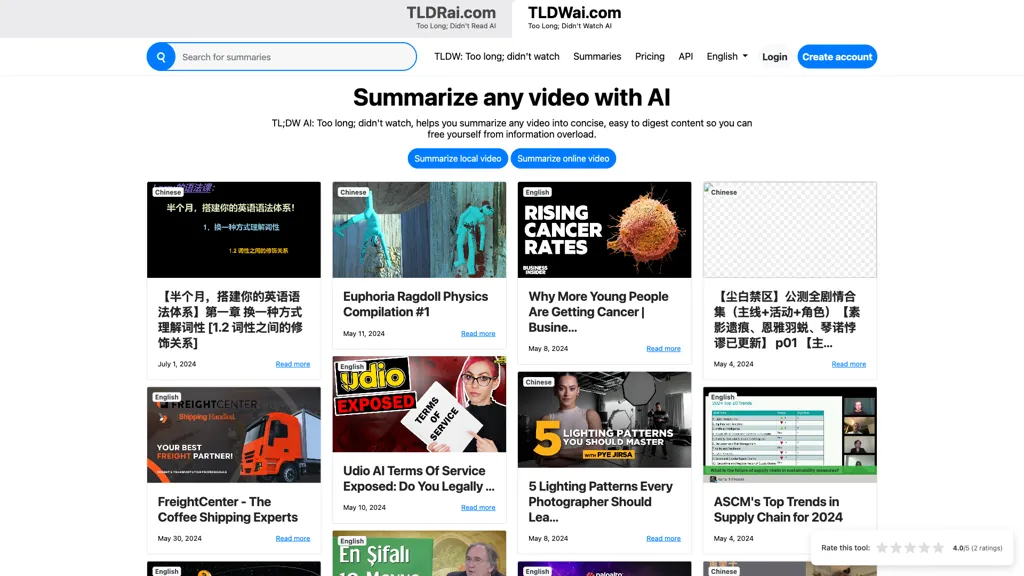Read more about Euphoria Ragdoll Physics summary
1024x576 pixels.
[x=478, y=333]
